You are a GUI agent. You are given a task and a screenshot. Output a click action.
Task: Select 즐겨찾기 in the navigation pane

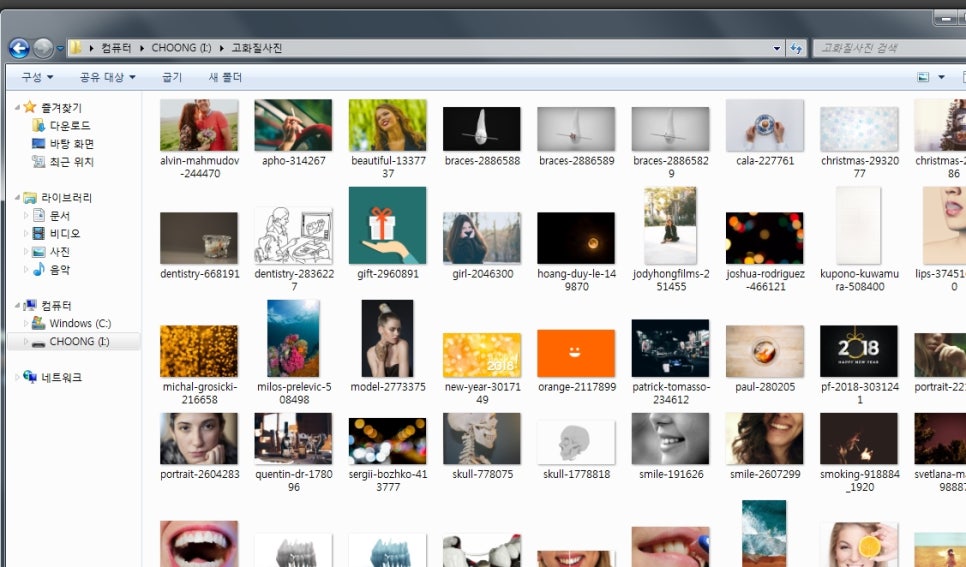[x=61, y=107]
